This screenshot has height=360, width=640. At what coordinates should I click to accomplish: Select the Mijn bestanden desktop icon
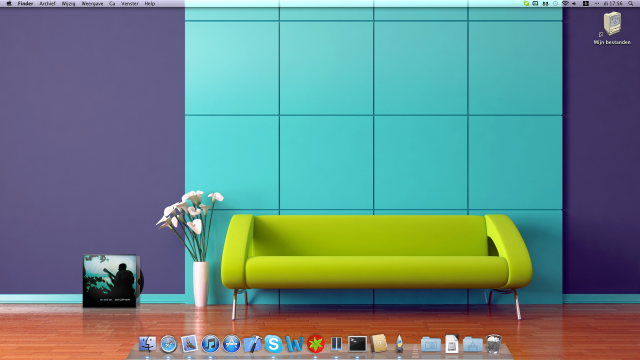point(612,28)
